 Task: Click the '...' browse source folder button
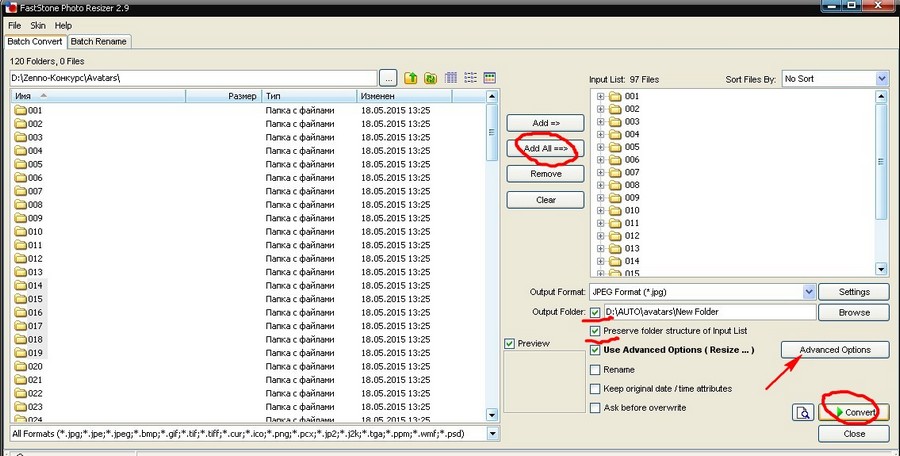tap(388, 78)
